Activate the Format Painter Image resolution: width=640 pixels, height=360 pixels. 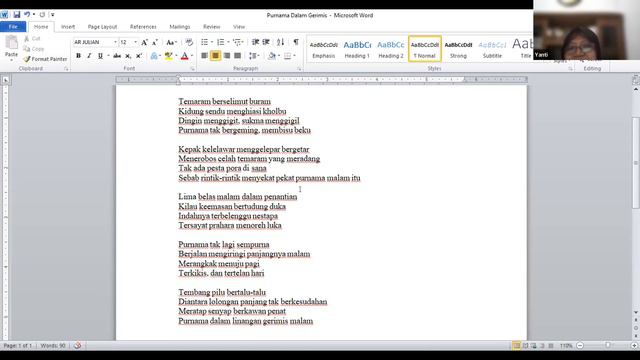[45, 59]
